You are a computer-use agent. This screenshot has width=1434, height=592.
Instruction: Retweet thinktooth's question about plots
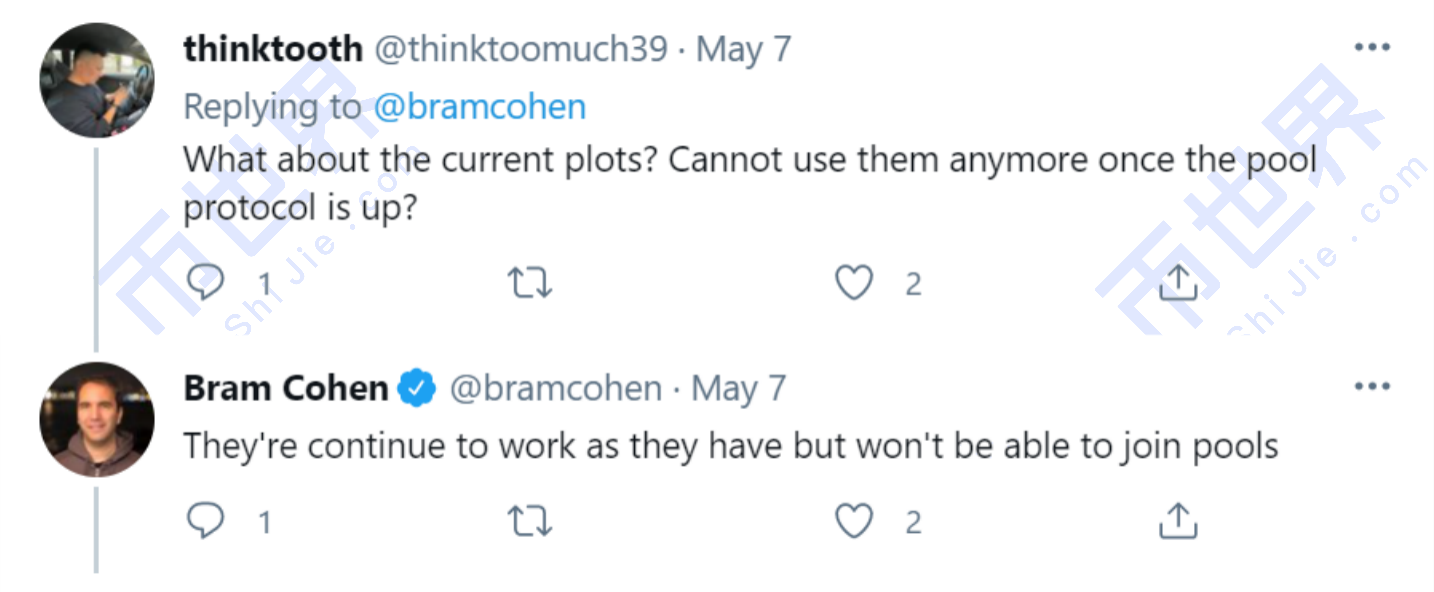click(x=530, y=284)
